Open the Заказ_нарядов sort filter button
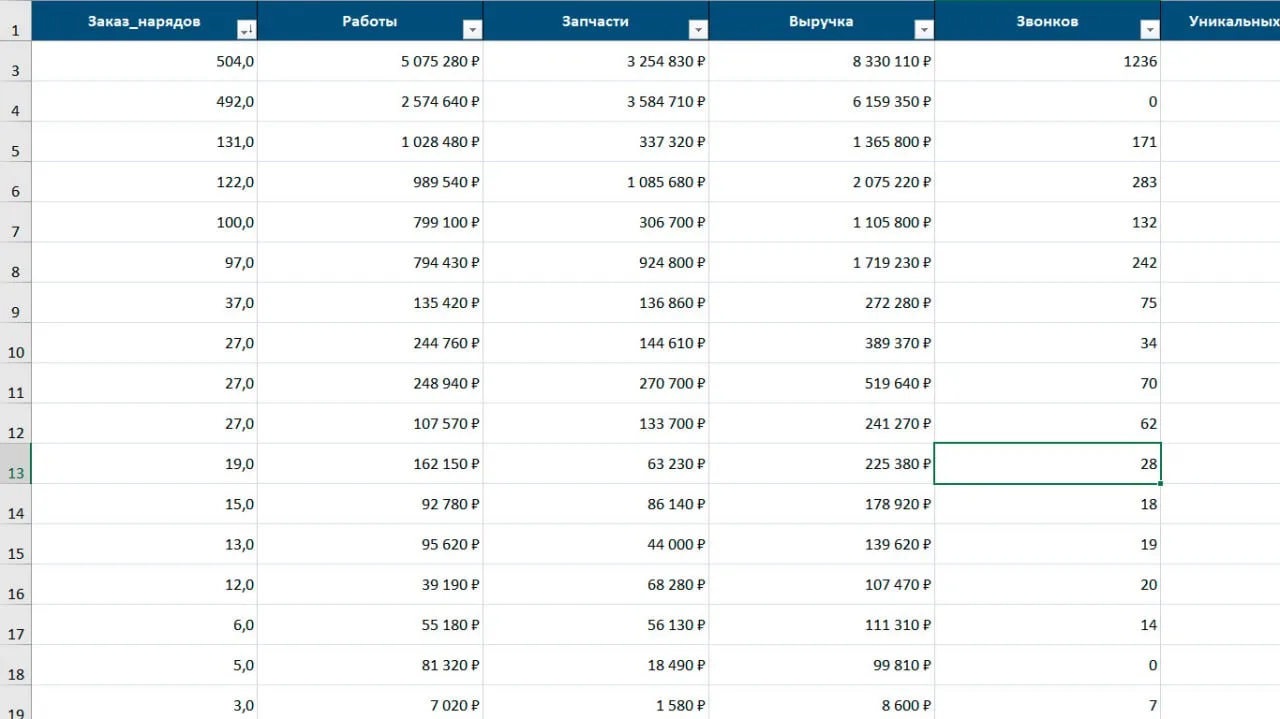 coord(246,30)
